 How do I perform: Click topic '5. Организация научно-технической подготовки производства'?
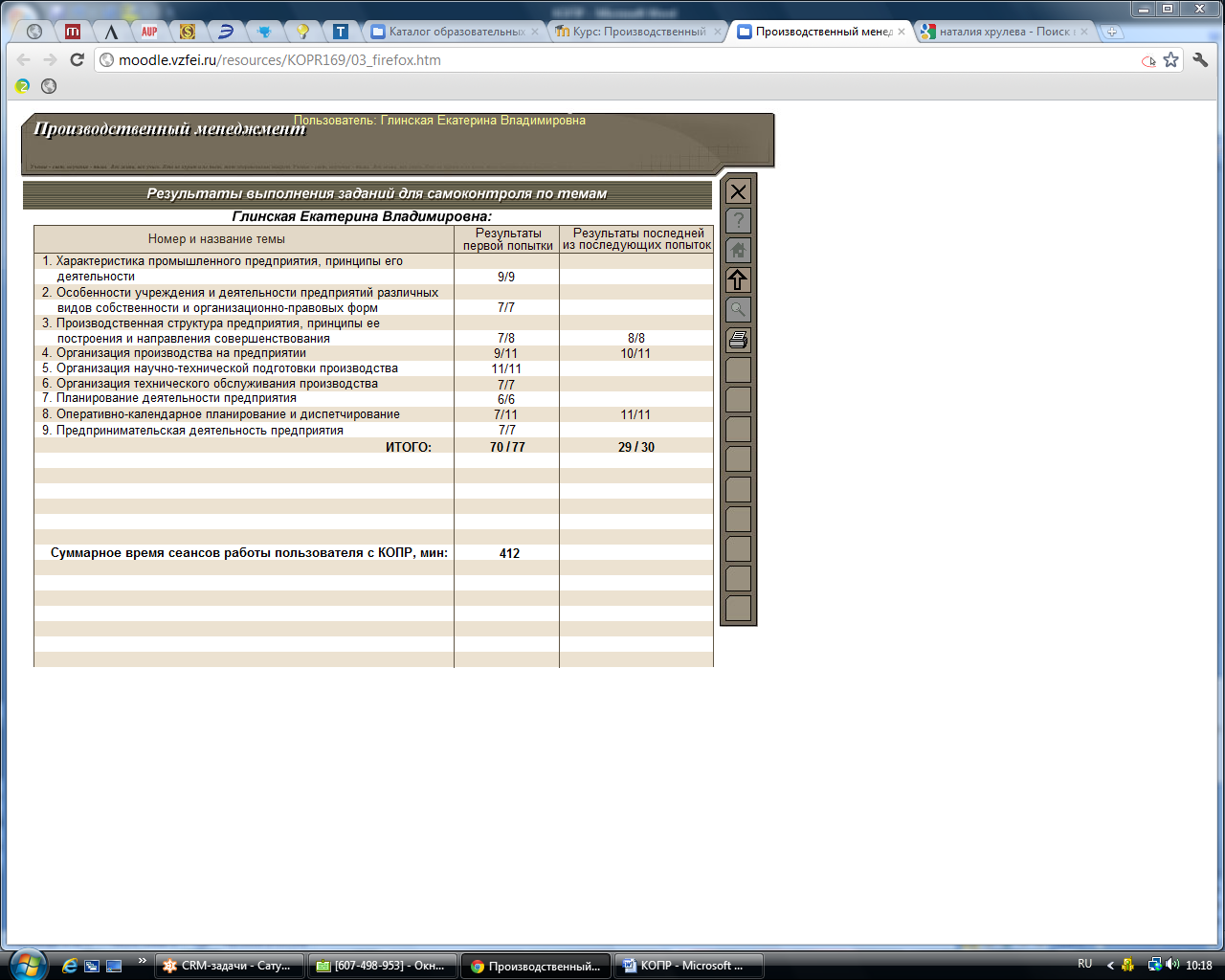click(220, 368)
